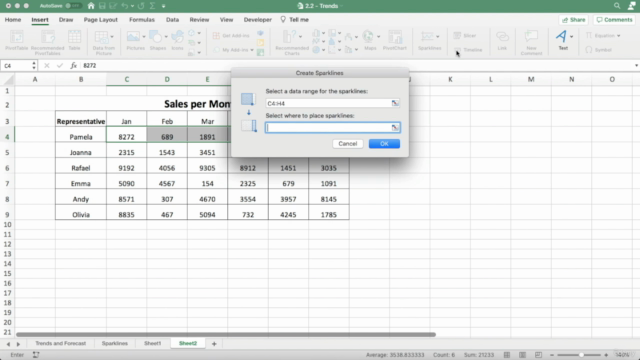Switch to the Sparklines sheet tab
640x360 pixels.
tap(115, 343)
